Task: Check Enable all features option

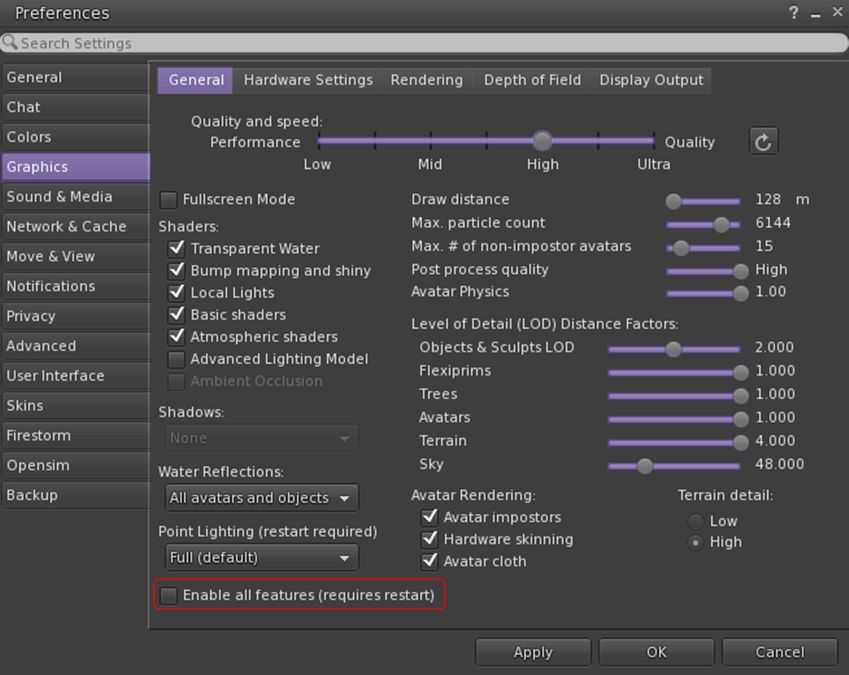Action: click(x=169, y=596)
